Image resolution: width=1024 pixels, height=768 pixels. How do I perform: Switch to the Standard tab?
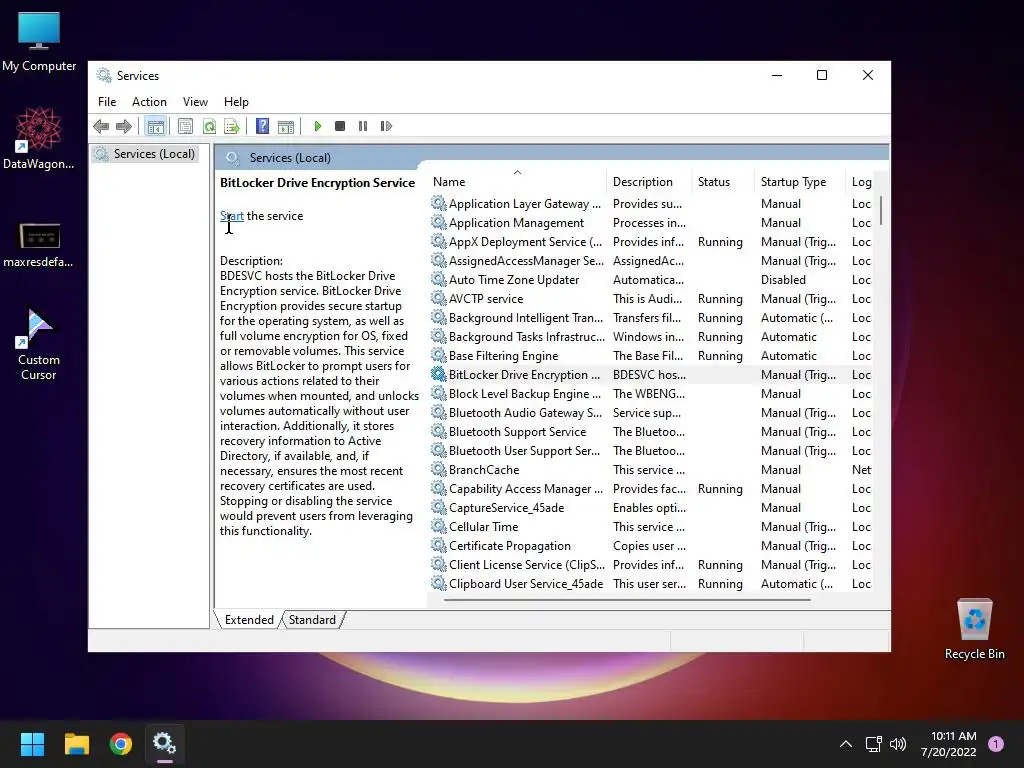click(x=312, y=620)
